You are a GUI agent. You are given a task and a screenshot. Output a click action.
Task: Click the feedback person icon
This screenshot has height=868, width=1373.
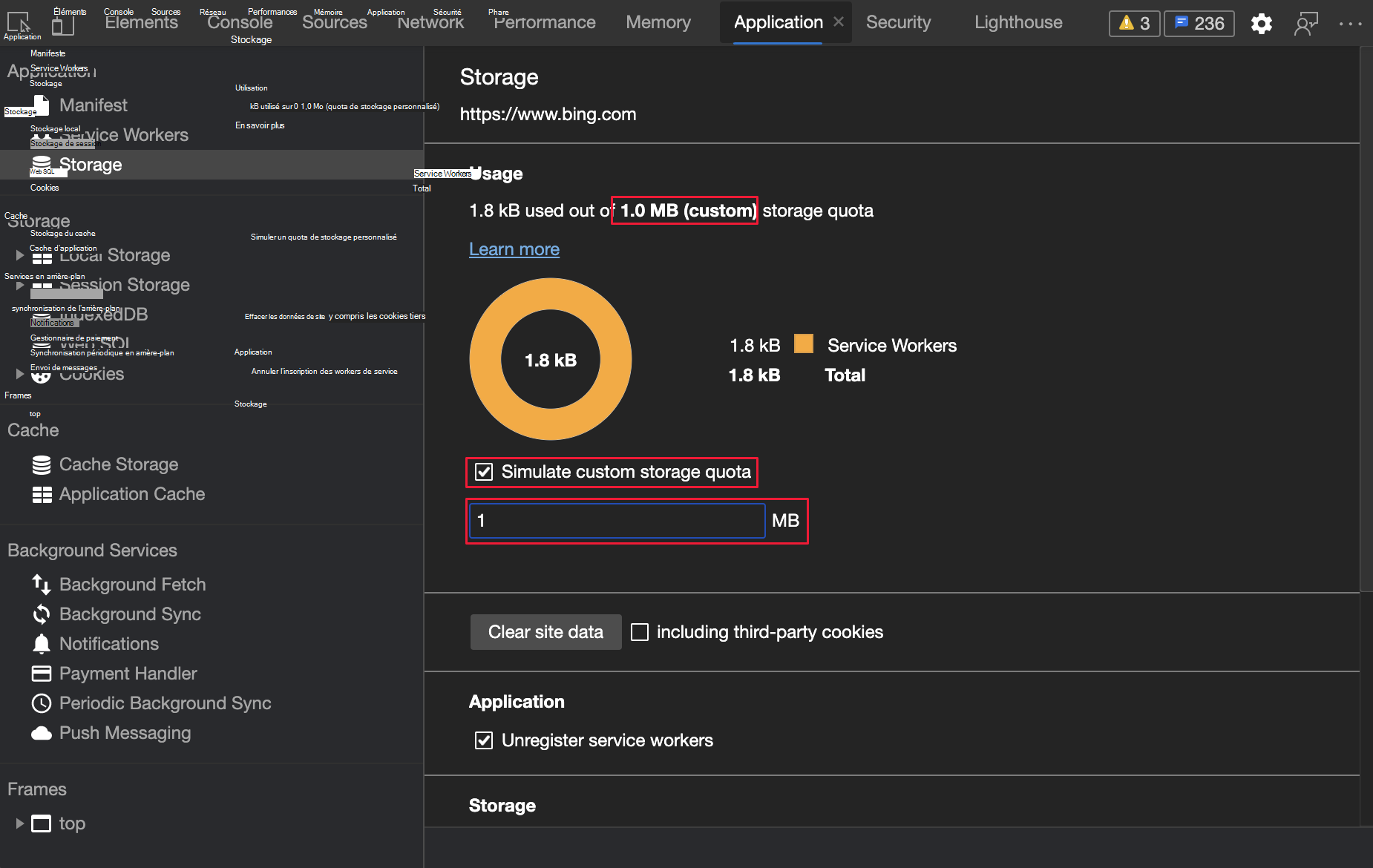1305,24
